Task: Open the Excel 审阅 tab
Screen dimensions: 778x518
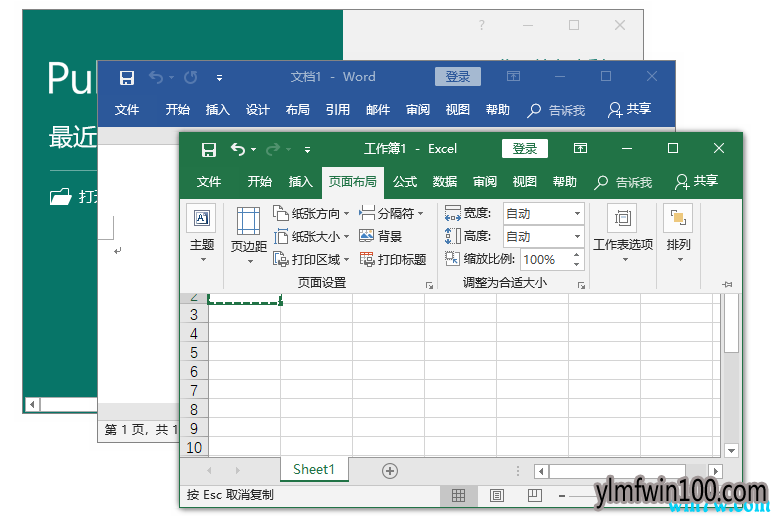Action: click(x=485, y=182)
